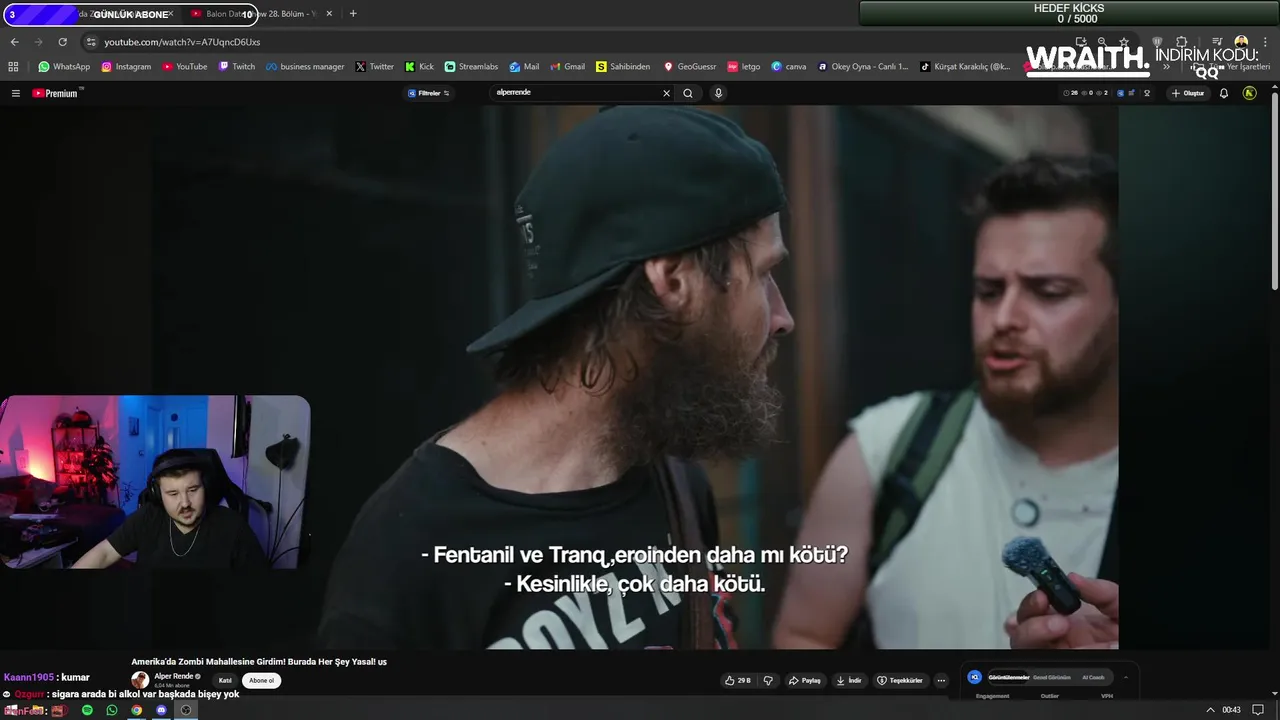The height and width of the screenshot is (720, 1280).
Task: Open the Twitter bookmark
Action: pyautogui.click(x=374, y=67)
